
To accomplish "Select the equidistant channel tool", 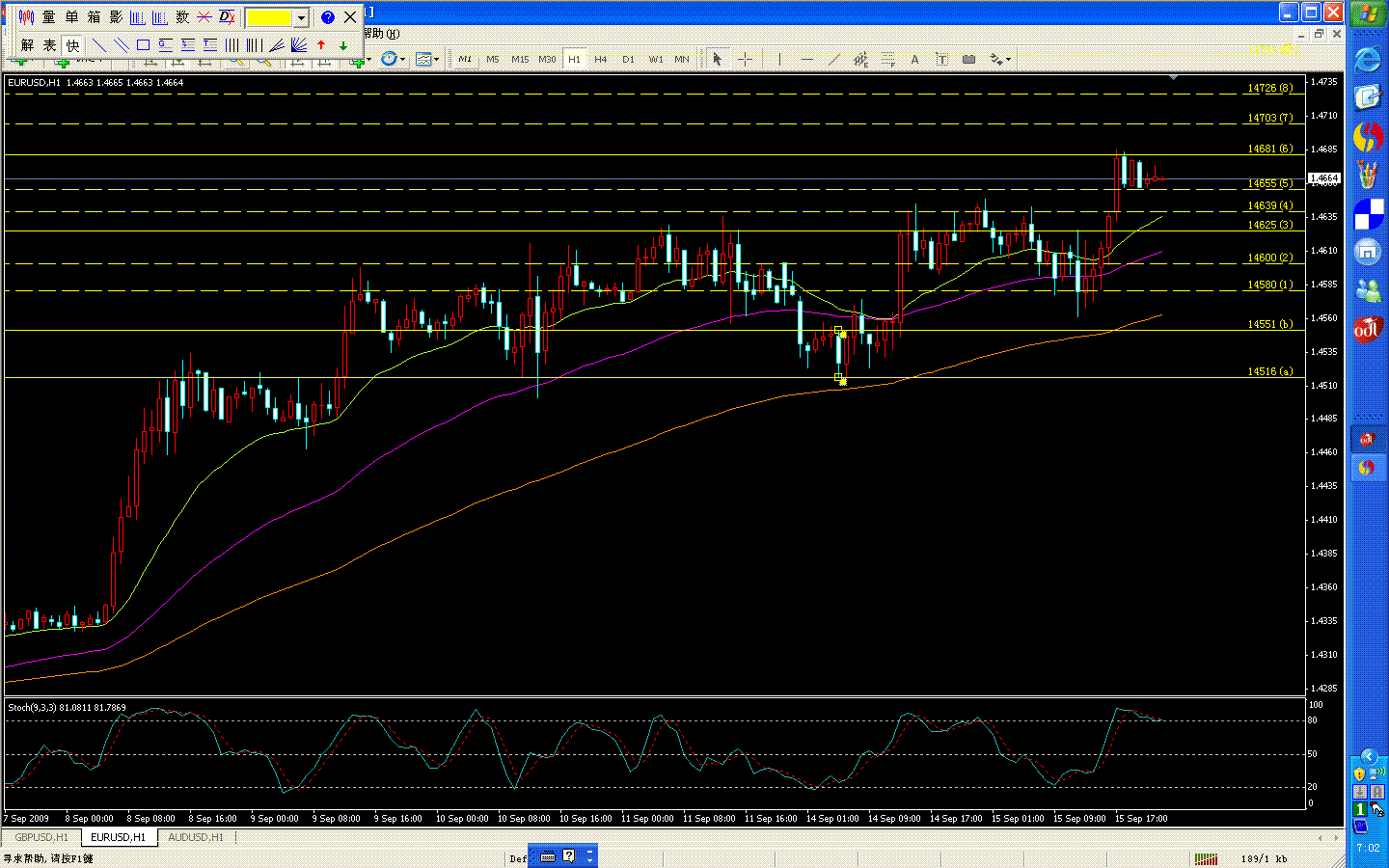I will point(860,60).
